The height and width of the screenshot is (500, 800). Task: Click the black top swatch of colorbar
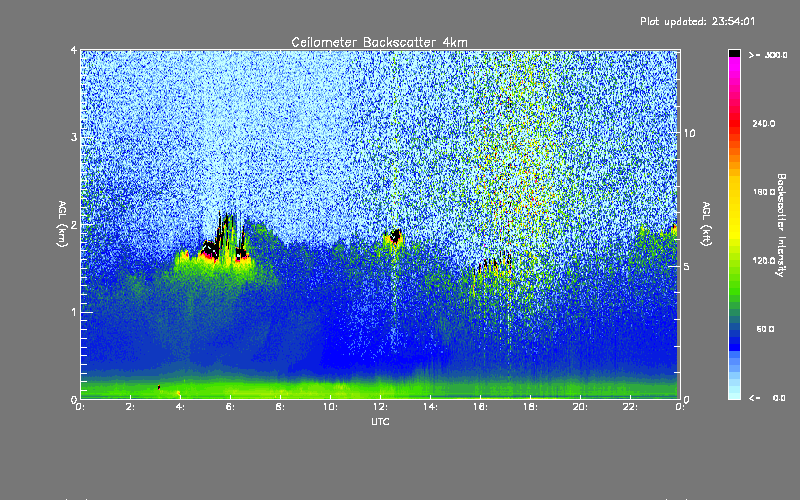734,53
